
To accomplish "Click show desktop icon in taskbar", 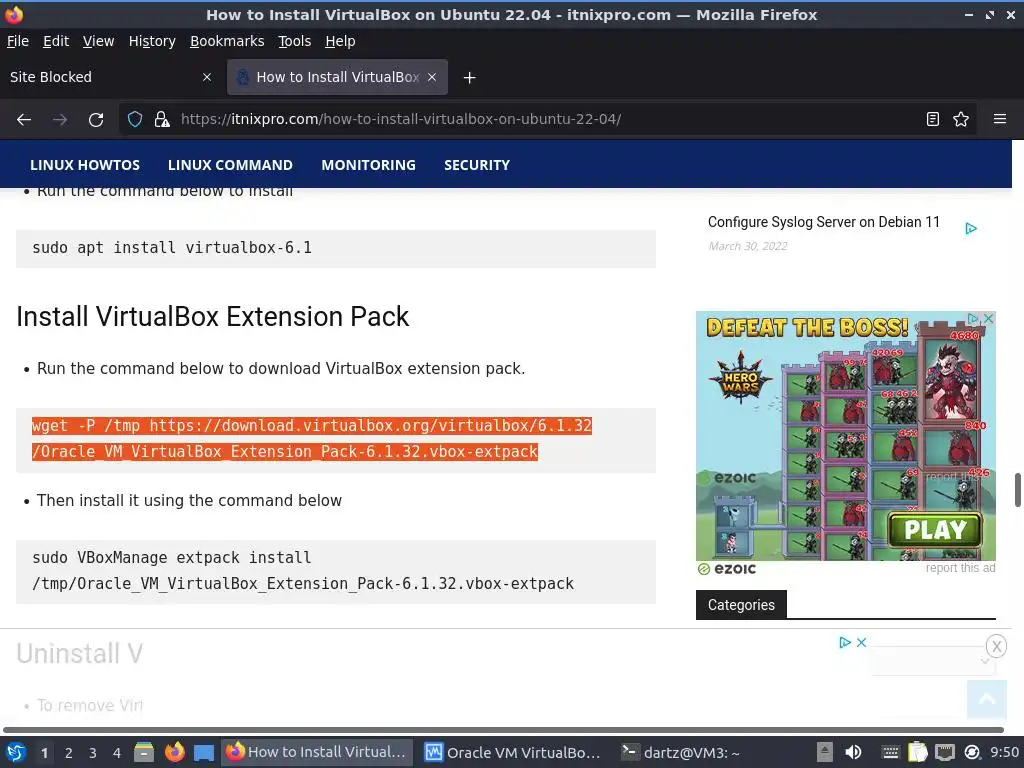I will (204, 753).
